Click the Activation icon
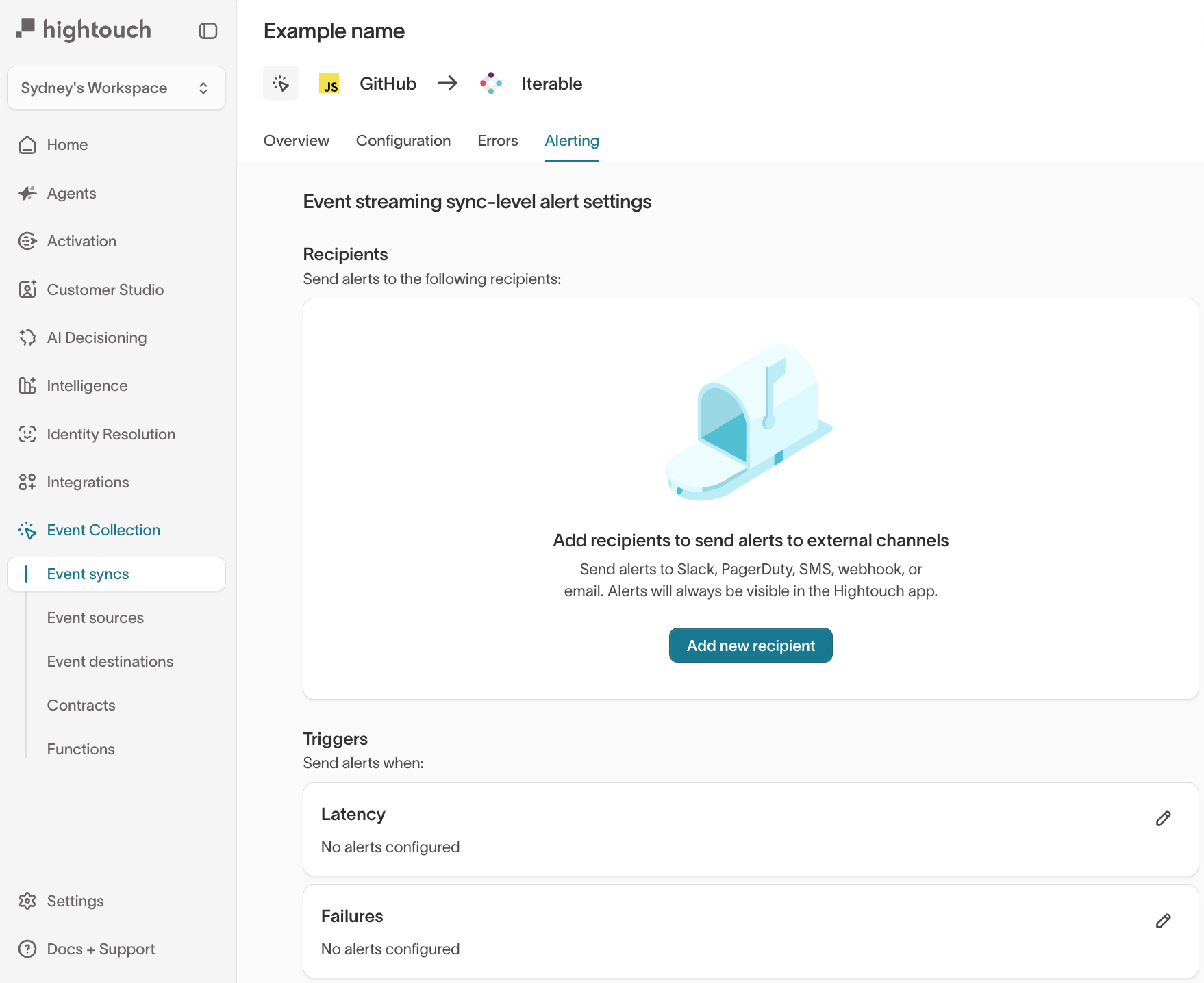Screen dimensions: 1204x983 [x=27, y=241]
